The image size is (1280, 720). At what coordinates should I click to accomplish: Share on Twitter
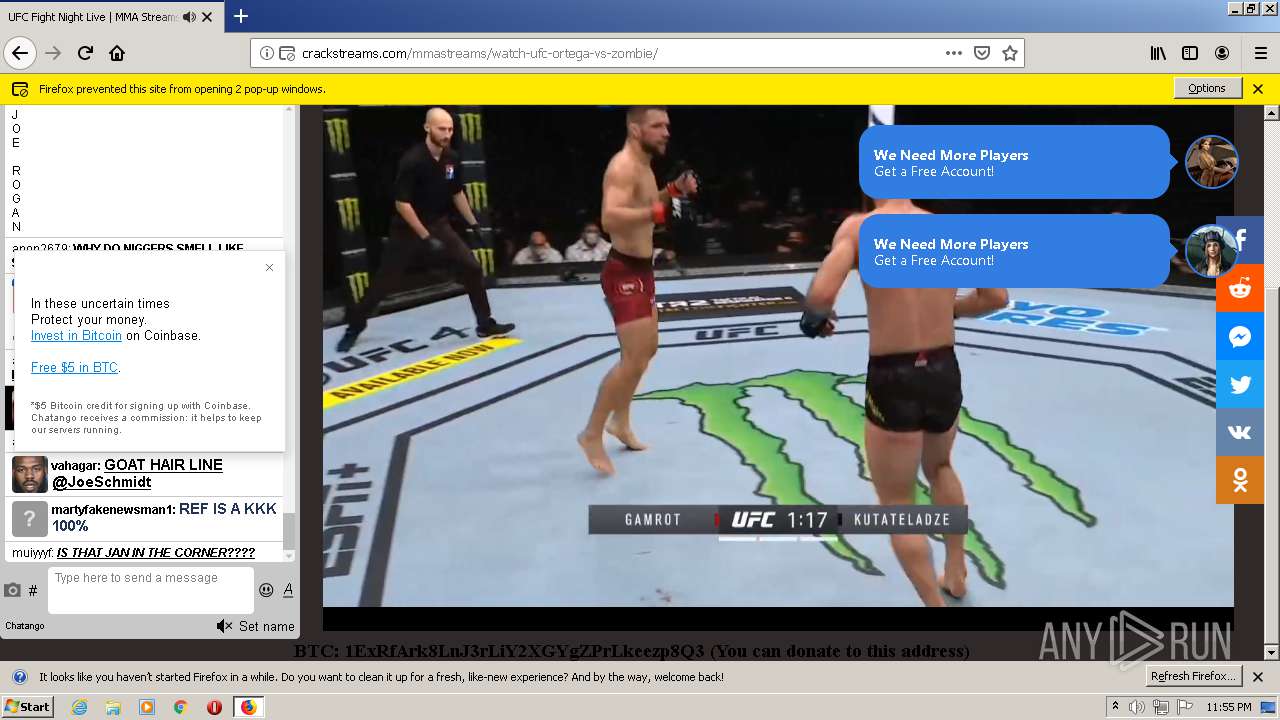pyautogui.click(x=1240, y=385)
